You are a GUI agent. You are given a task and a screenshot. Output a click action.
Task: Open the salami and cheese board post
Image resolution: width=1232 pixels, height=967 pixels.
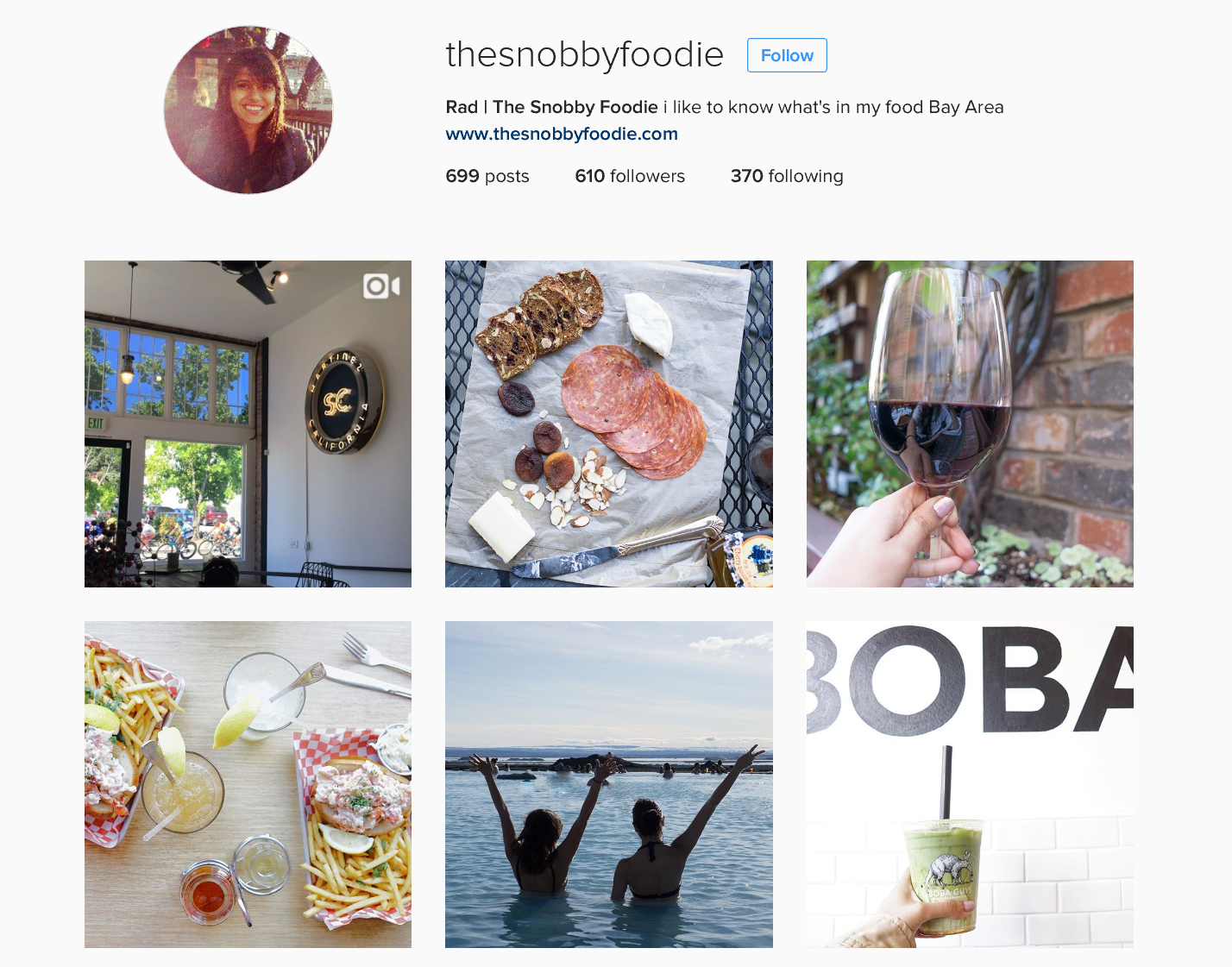coord(609,424)
